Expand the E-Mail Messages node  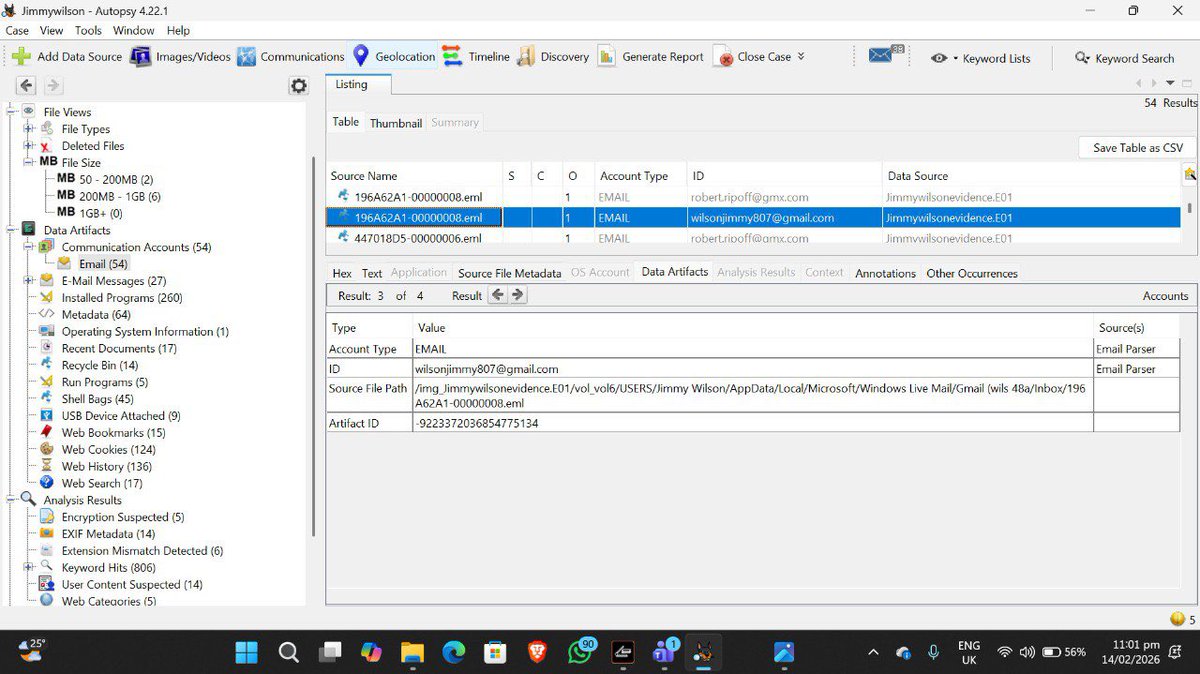click(x=29, y=281)
